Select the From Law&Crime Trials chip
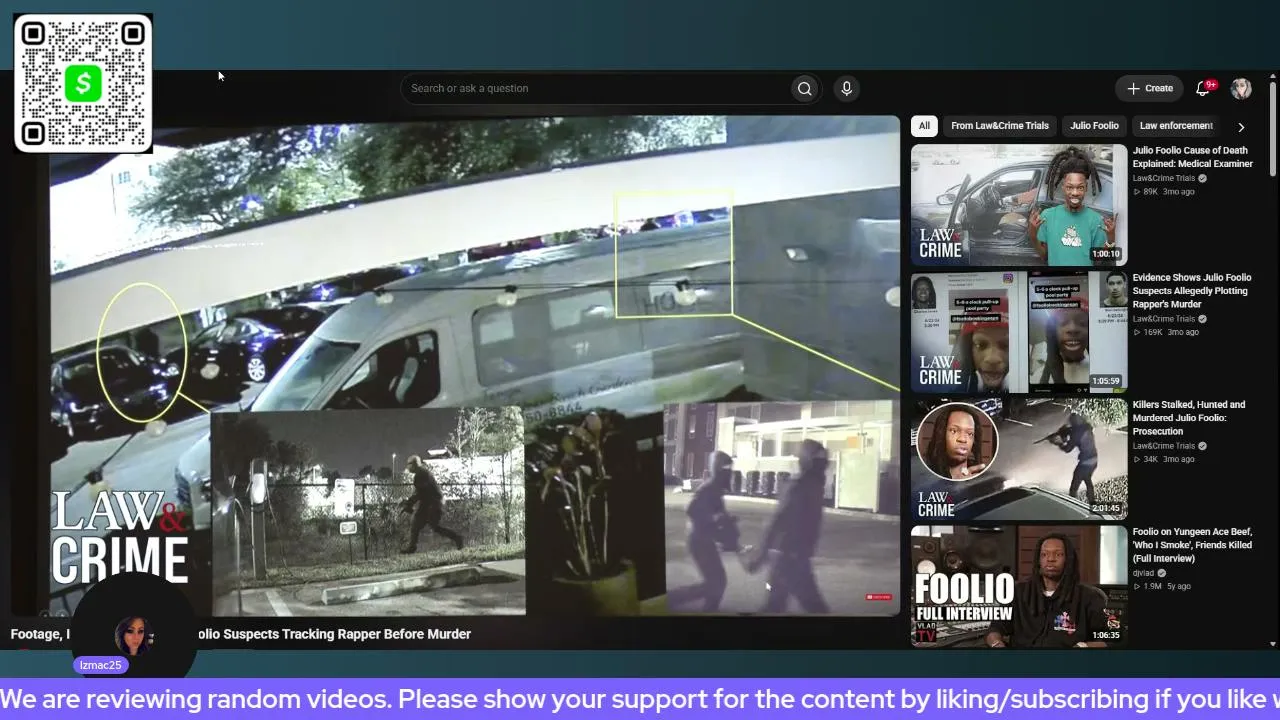Screen dimensions: 1280x720 coord(1000,126)
